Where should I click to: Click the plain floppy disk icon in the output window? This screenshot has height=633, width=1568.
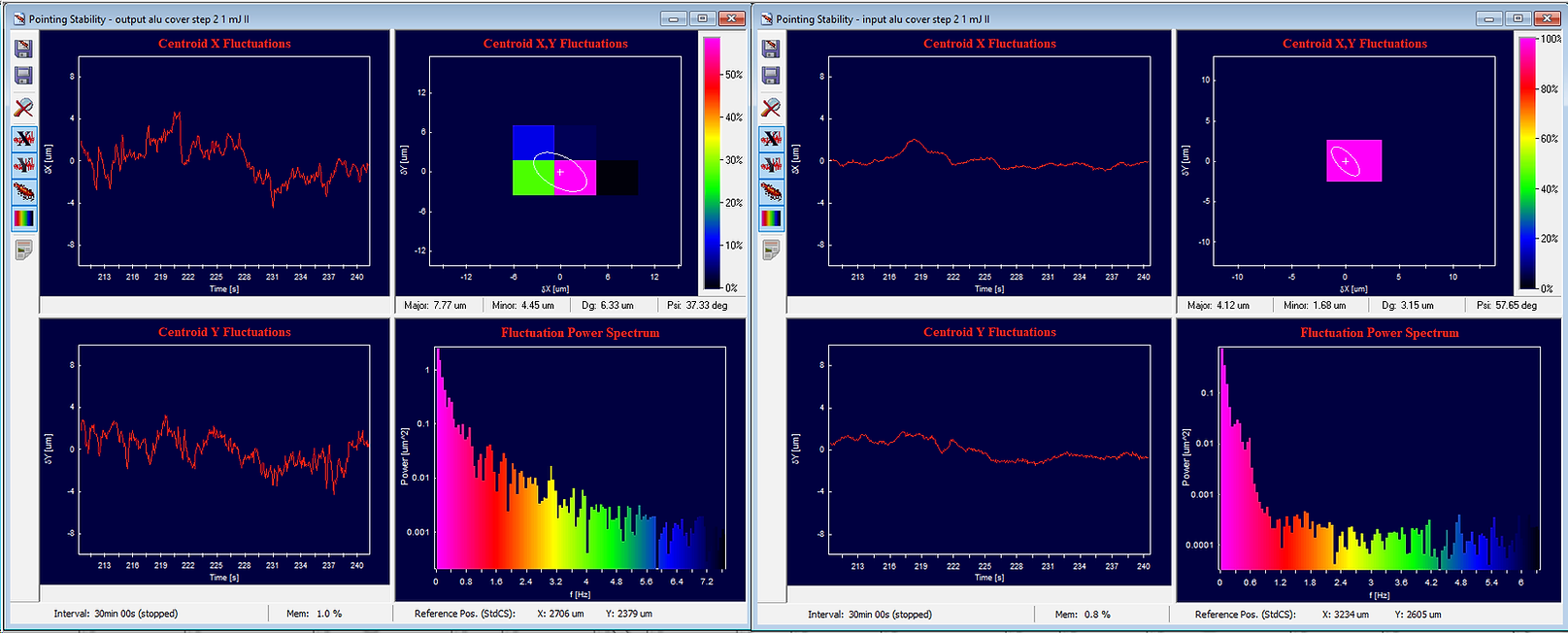pos(23,76)
